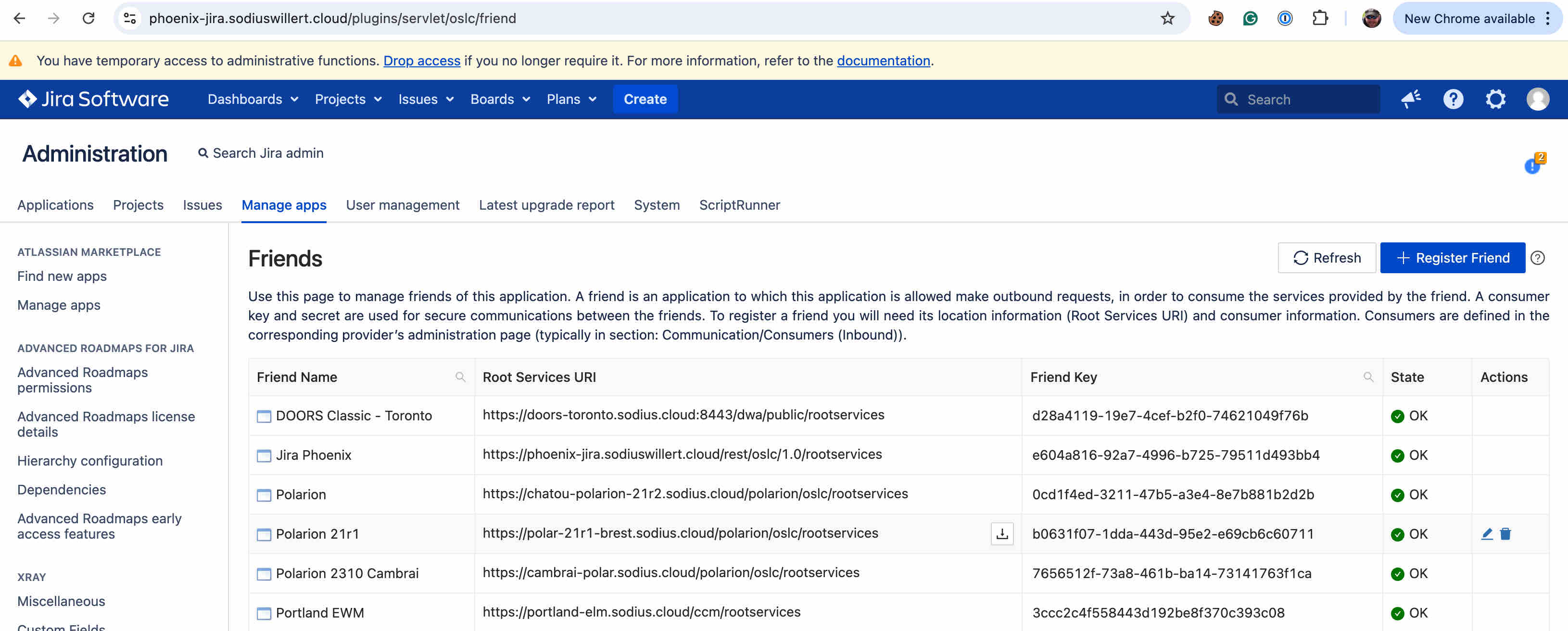
Task: Switch to the Projects admin tab
Action: coord(138,205)
